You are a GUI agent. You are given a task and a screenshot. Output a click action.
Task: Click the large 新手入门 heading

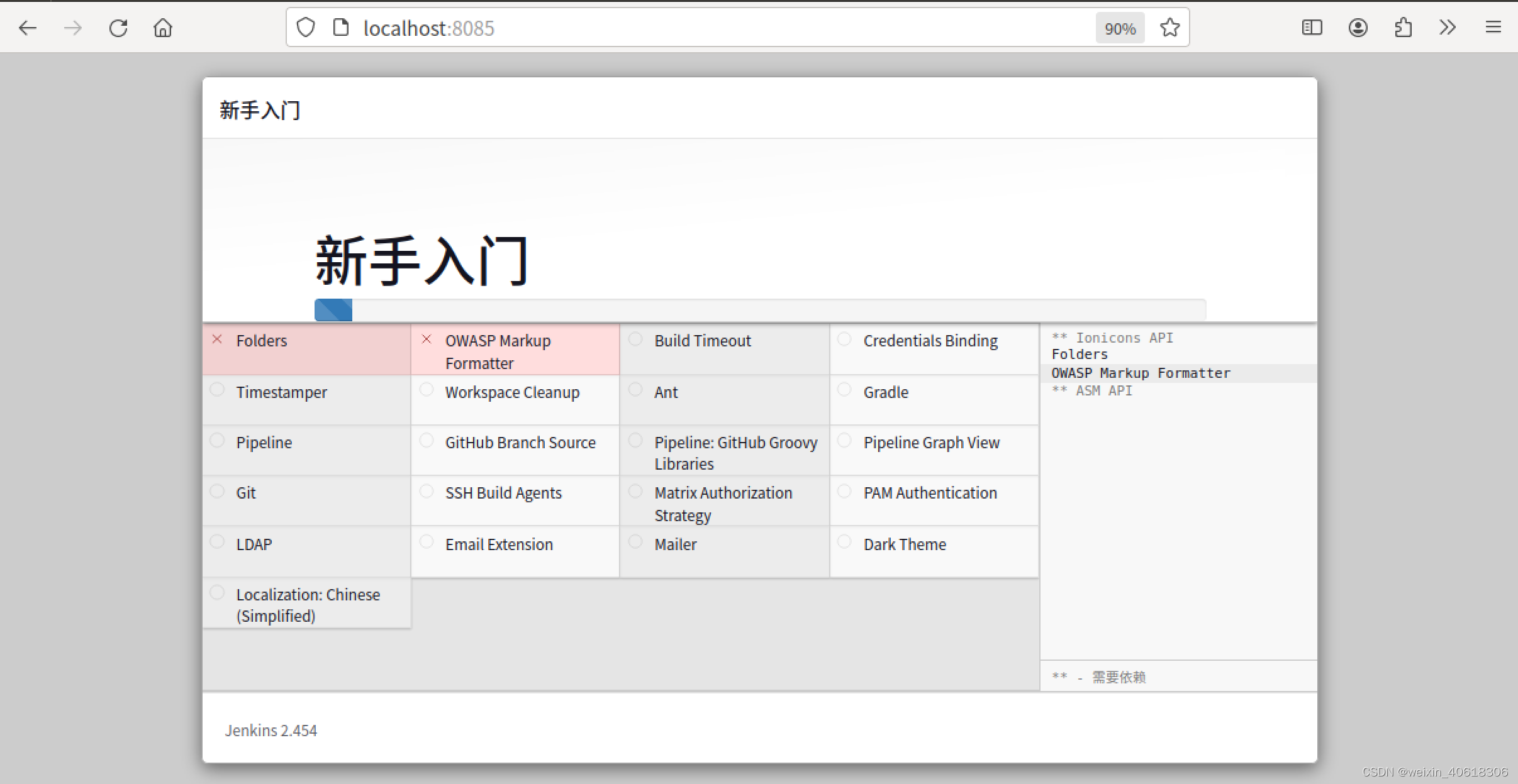[x=421, y=260]
